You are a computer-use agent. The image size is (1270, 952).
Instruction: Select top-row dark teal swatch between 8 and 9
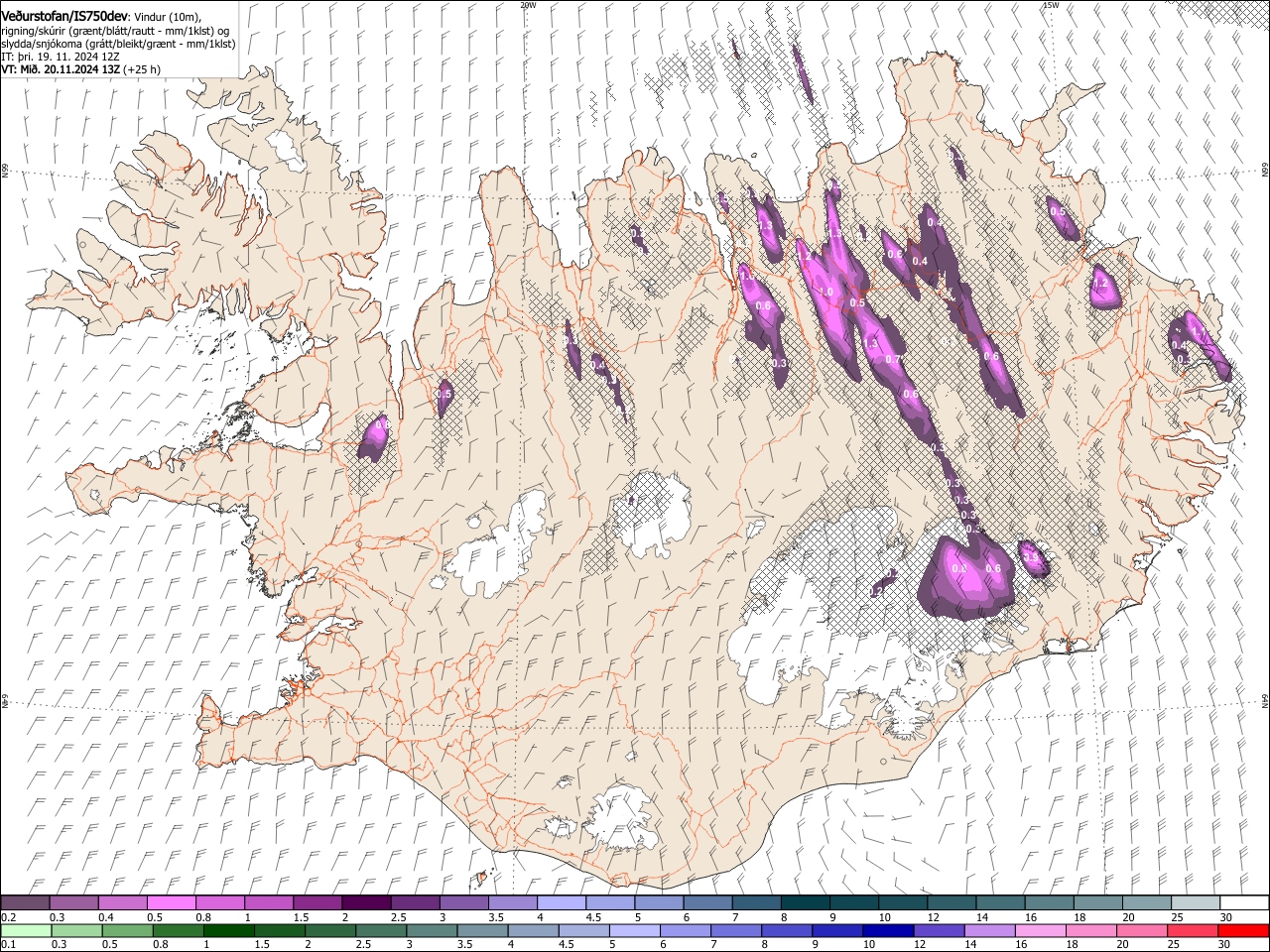(x=804, y=903)
